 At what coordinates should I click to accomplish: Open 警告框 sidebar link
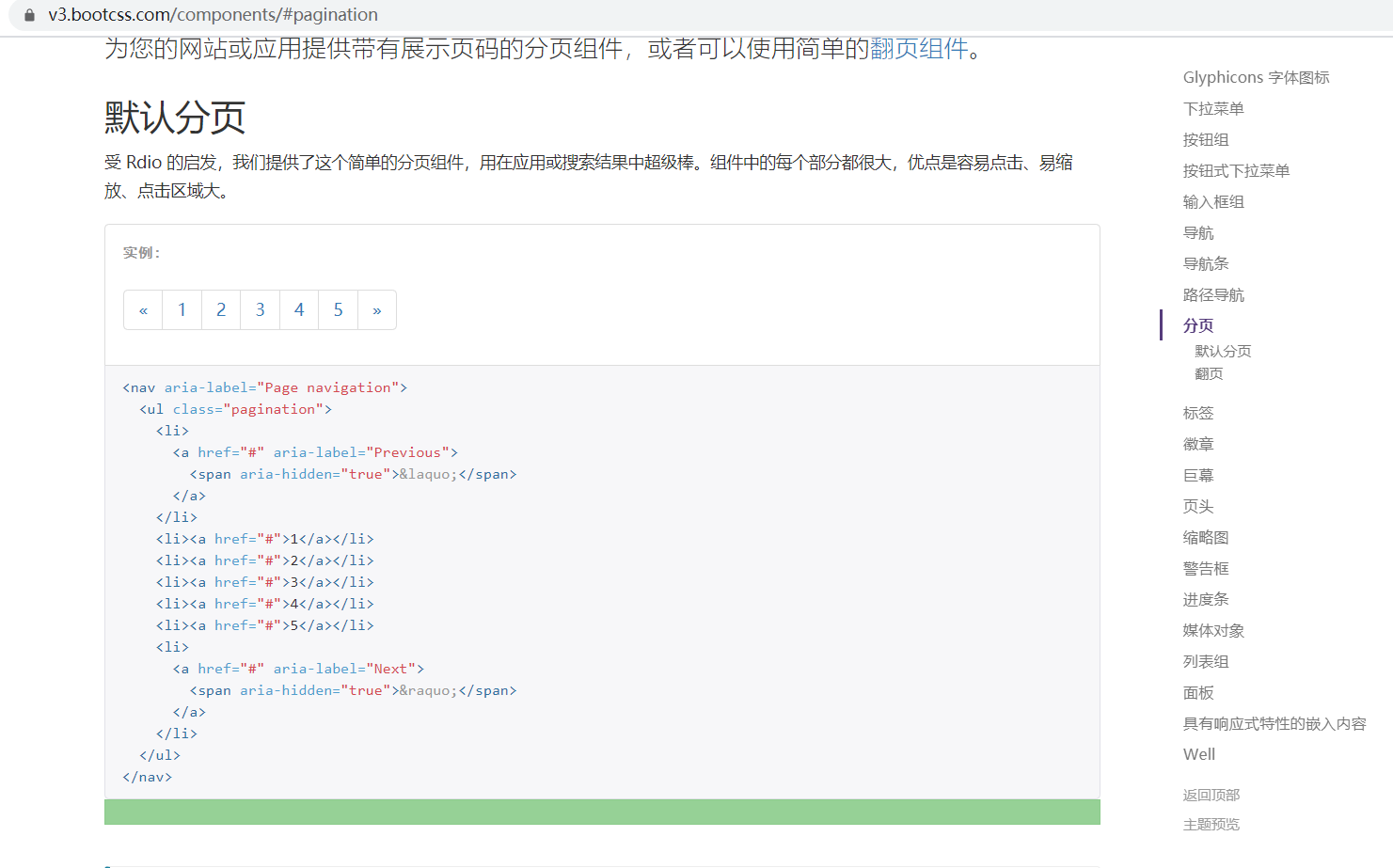[1206, 568]
